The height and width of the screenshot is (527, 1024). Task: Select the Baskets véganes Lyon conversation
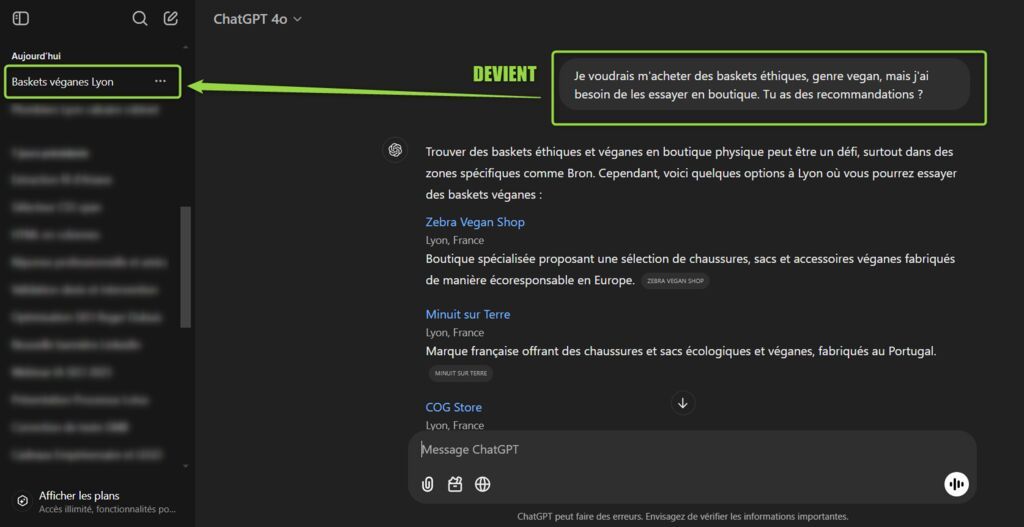pyautogui.click(x=92, y=82)
